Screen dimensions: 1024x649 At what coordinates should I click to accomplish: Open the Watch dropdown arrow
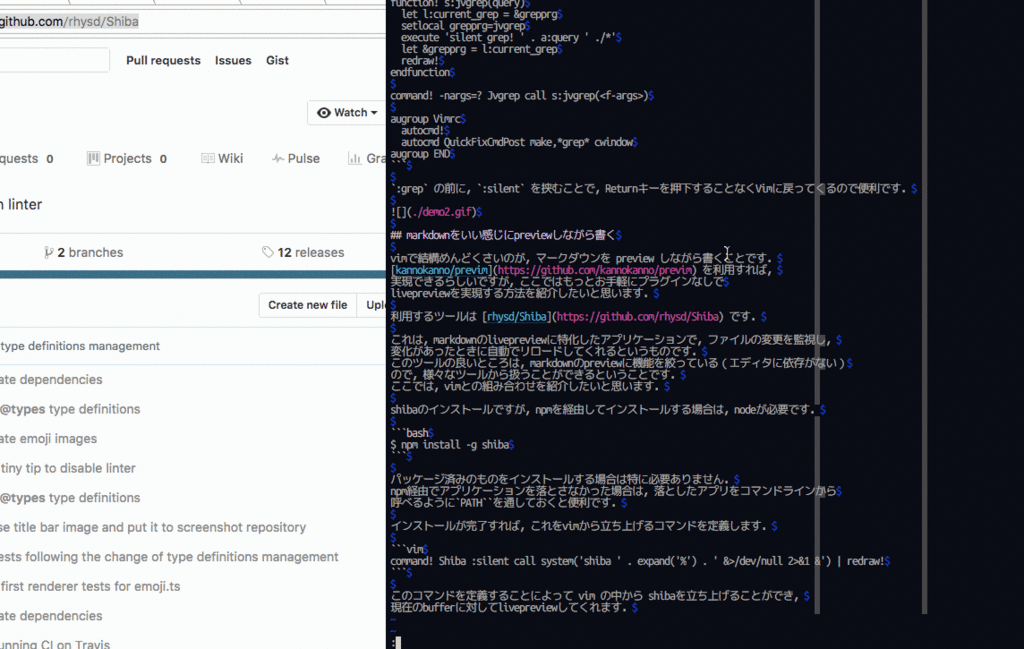point(374,113)
